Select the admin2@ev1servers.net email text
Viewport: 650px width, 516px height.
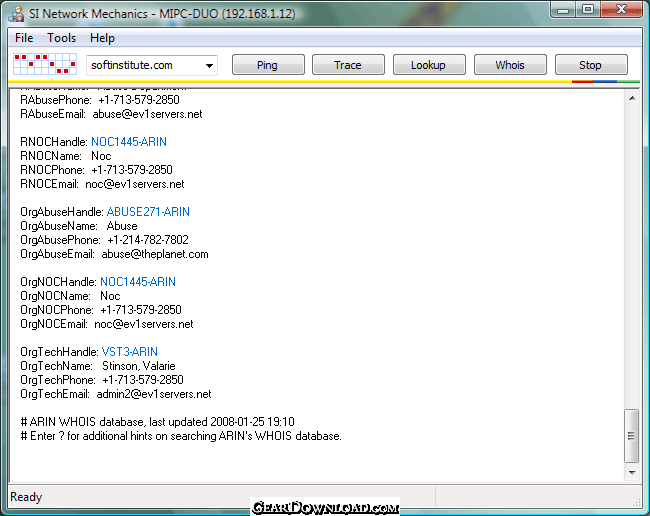pyautogui.click(x=154, y=394)
